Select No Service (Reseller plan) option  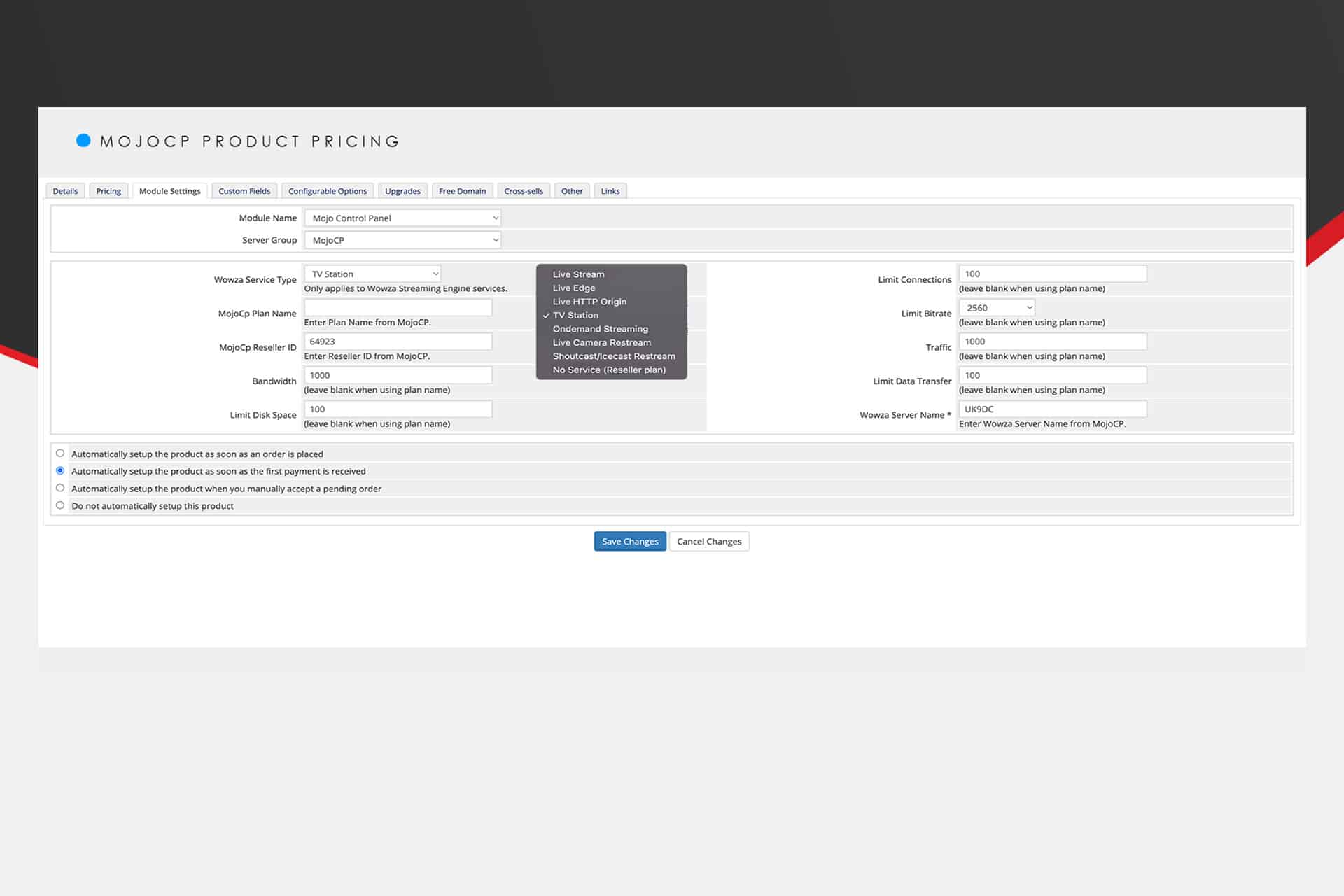click(609, 370)
